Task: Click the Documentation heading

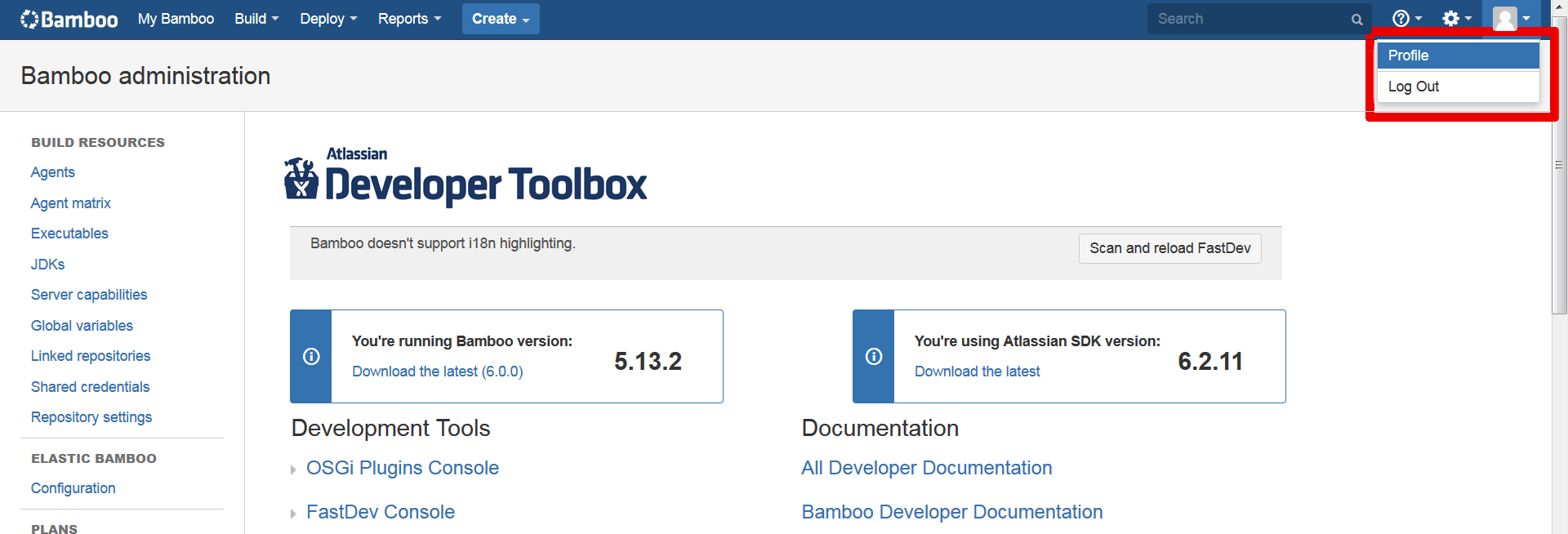Action: tap(880, 428)
